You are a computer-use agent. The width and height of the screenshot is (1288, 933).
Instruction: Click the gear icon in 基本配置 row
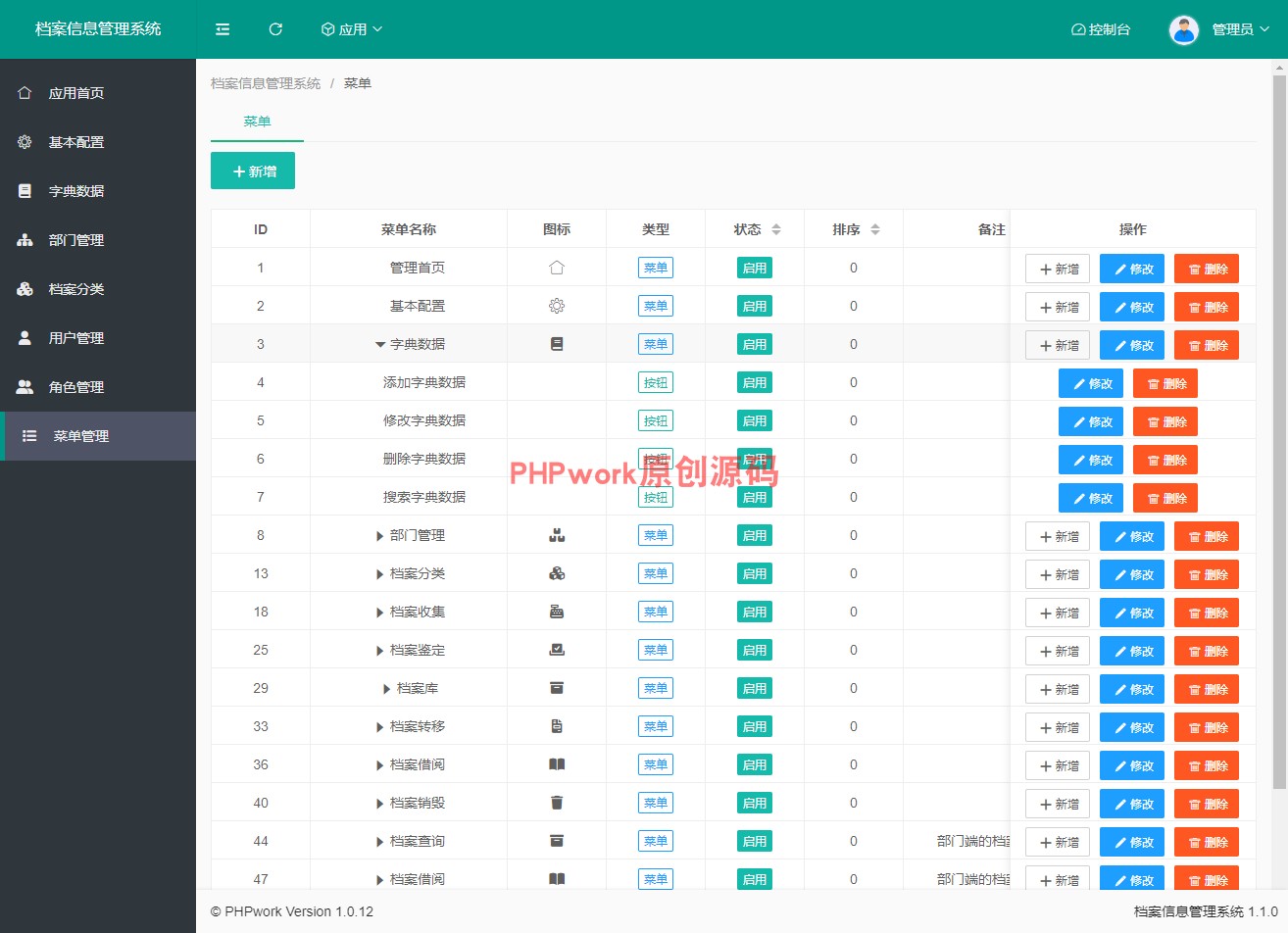[x=557, y=306]
